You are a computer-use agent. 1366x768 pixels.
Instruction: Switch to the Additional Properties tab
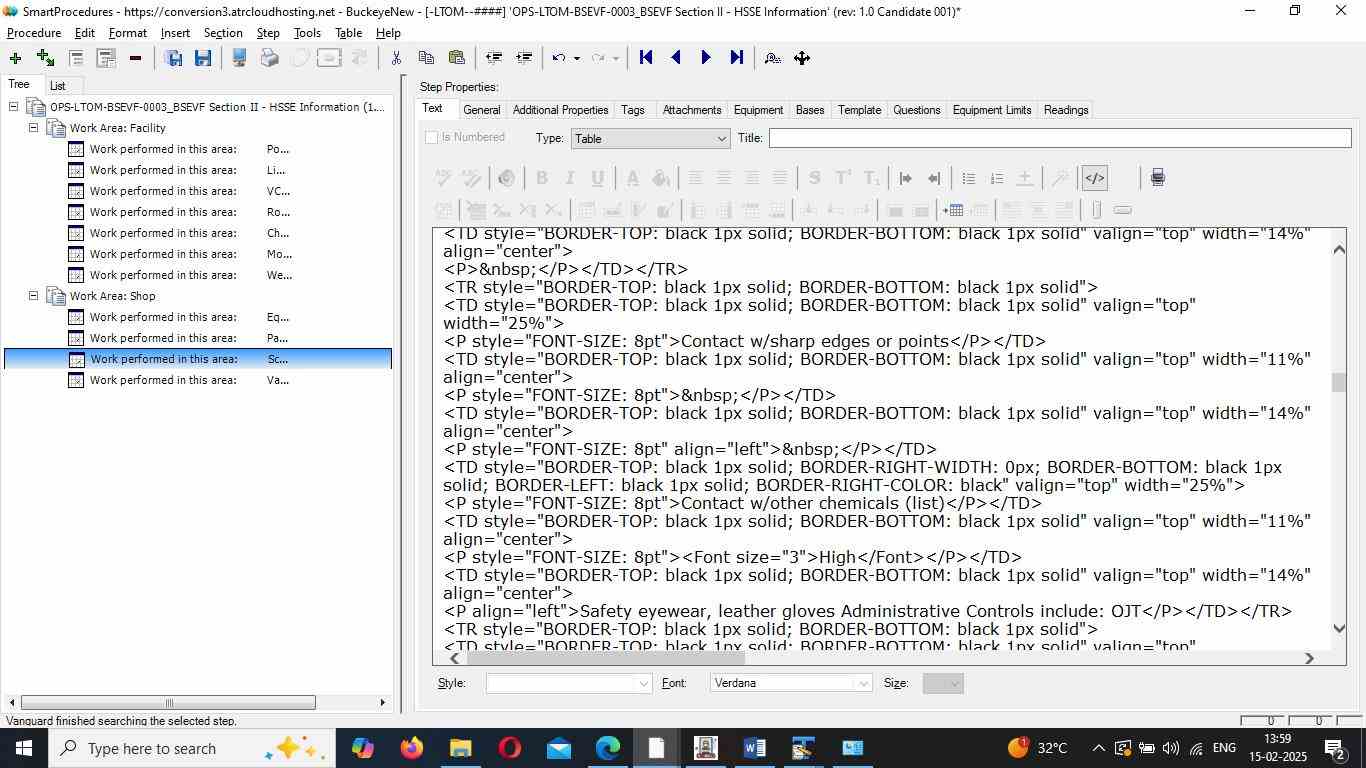click(x=560, y=110)
